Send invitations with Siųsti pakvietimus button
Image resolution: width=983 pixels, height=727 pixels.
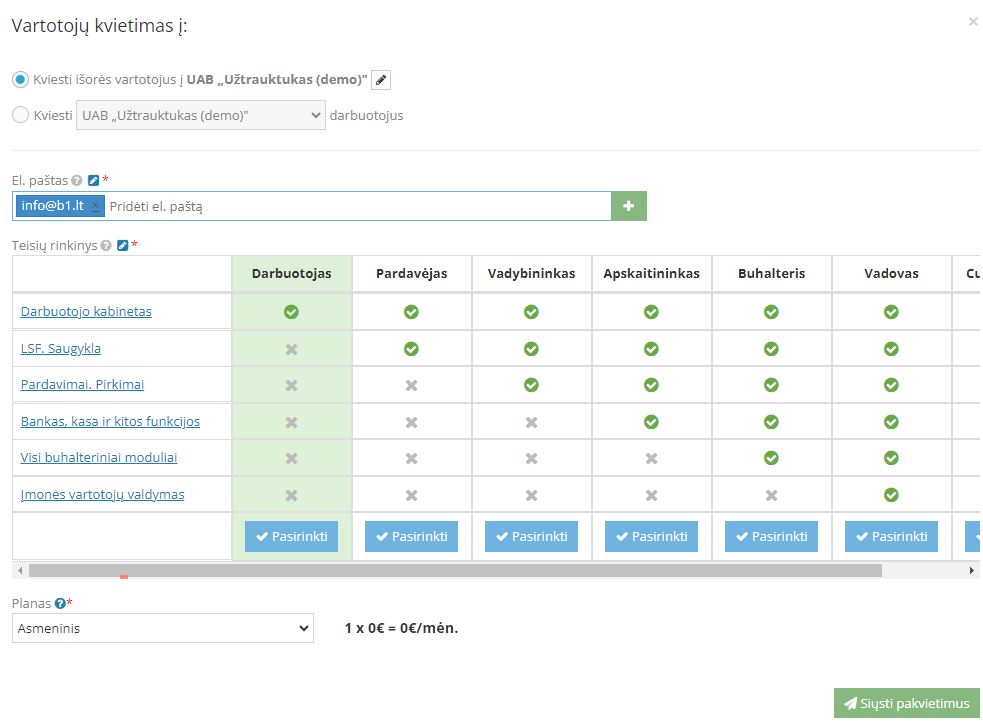(906, 703)
